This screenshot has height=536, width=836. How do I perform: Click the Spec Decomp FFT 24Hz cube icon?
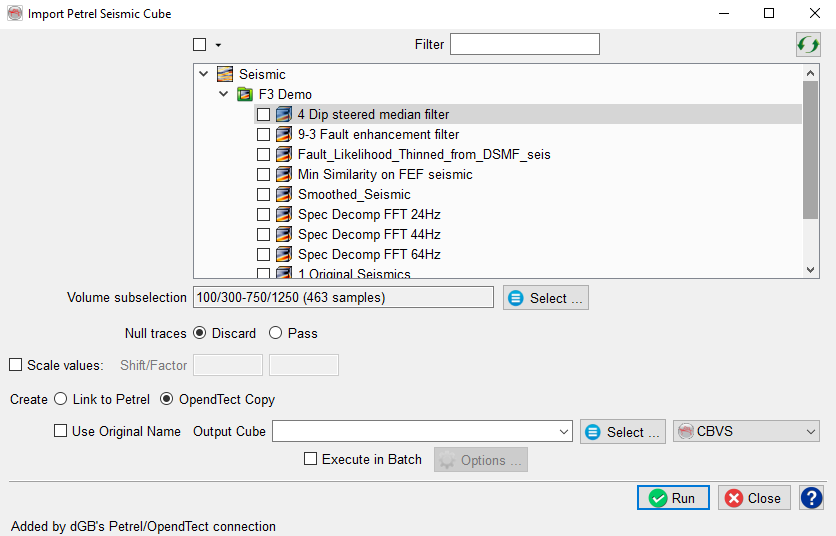point(284,214)
